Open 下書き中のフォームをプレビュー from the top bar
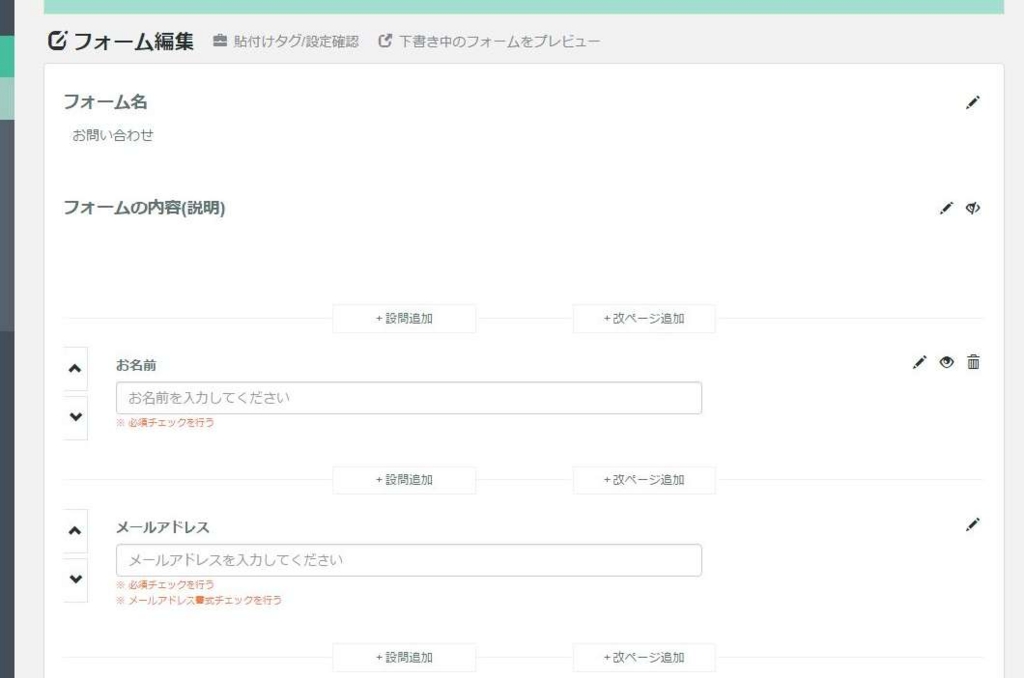 pos(495,41)
